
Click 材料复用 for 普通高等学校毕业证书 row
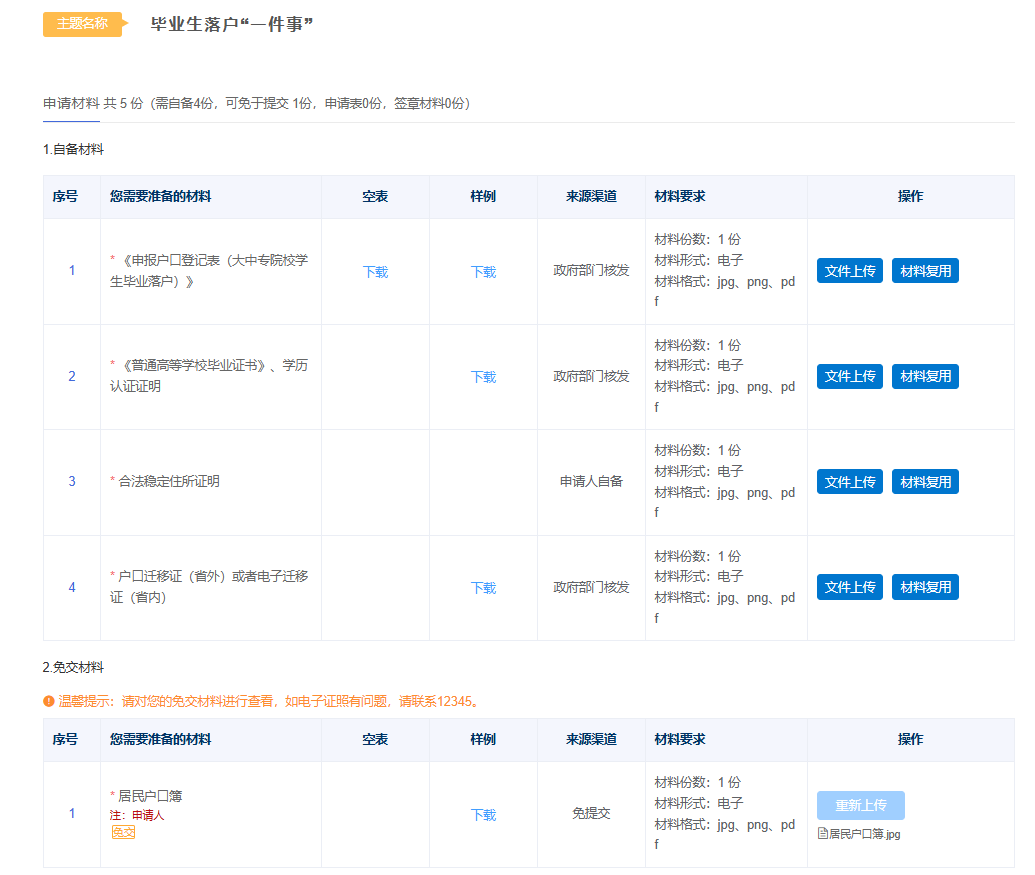click(x=925, y=376)
